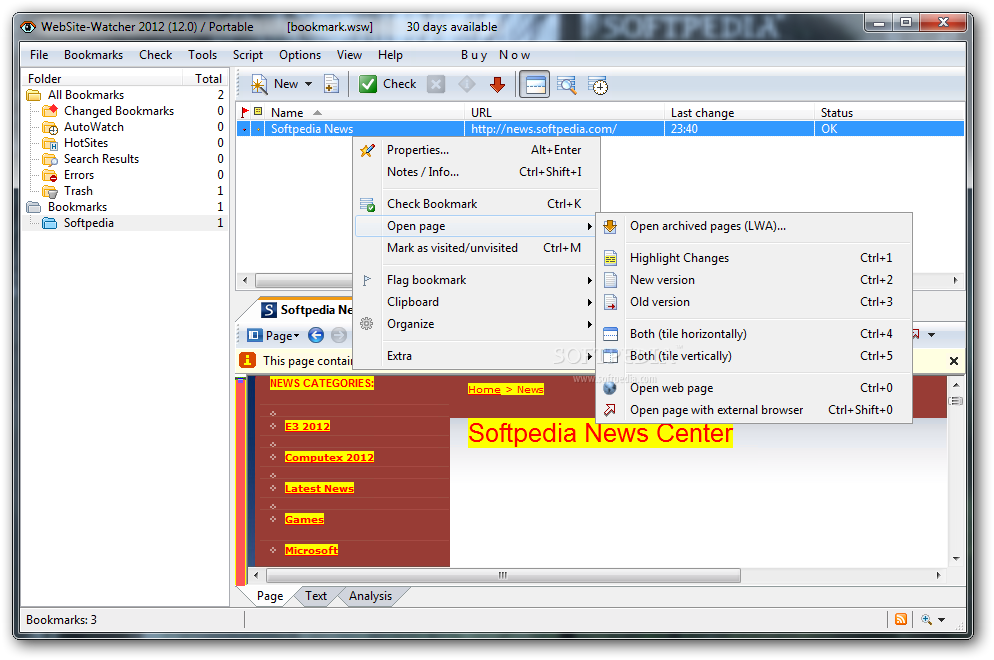Choose Open web page entry
The height and width of the screenshot is (660, 994).
click(754, 388)
